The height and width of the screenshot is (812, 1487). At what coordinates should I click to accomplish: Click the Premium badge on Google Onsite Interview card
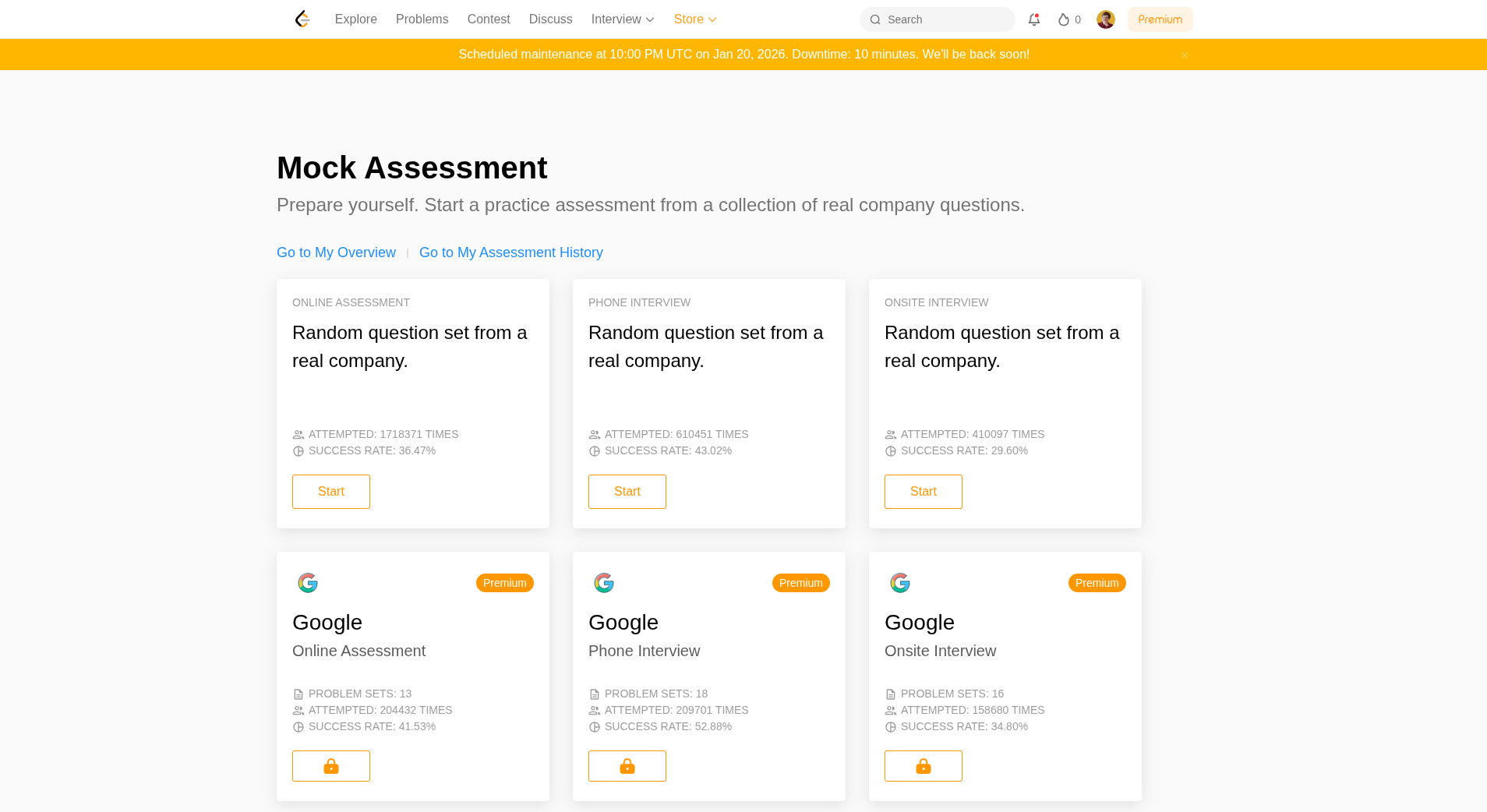coord(1097,582)
